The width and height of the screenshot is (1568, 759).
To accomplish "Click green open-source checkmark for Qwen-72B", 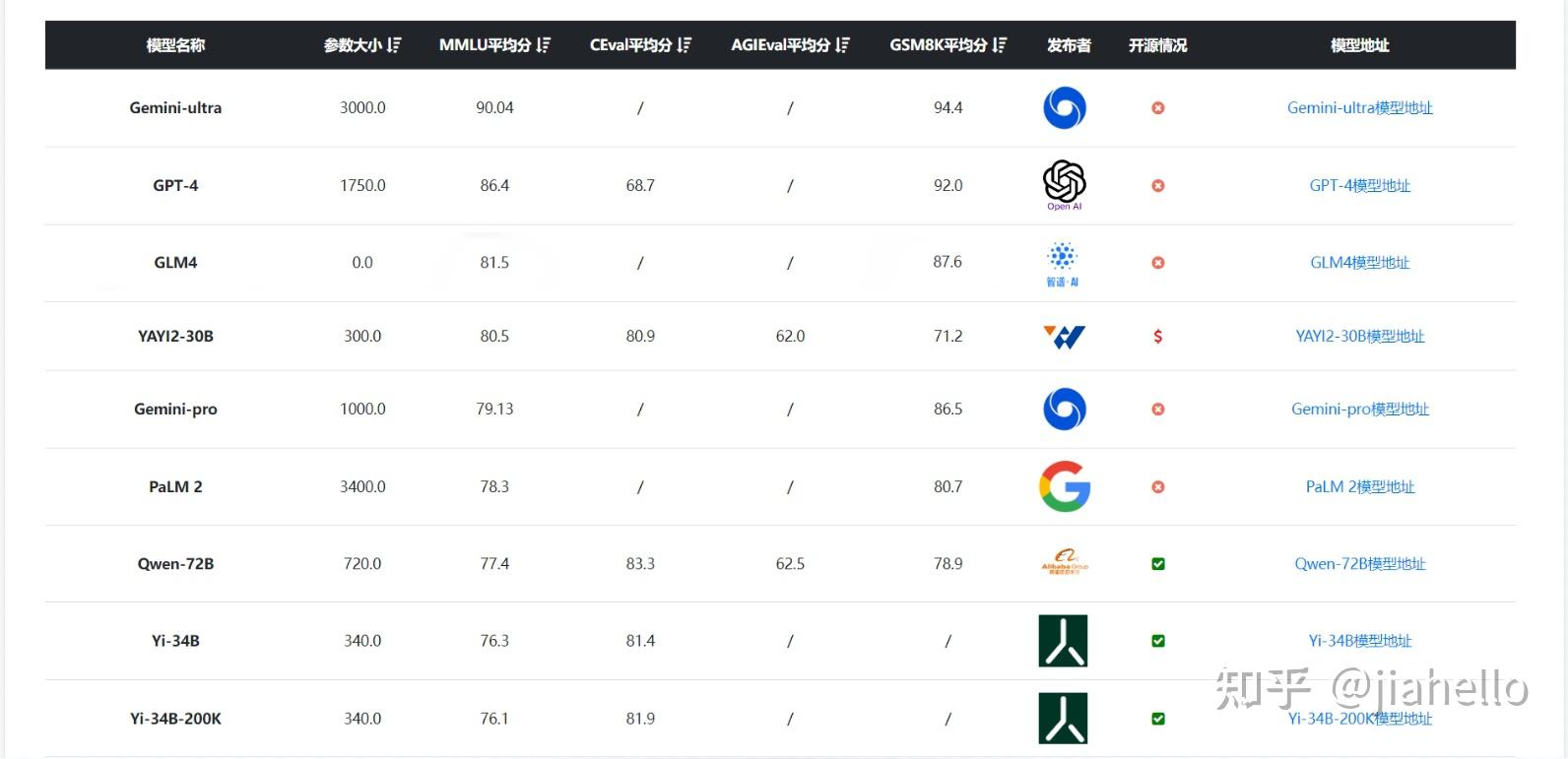I will click(x=1158, y=564).
